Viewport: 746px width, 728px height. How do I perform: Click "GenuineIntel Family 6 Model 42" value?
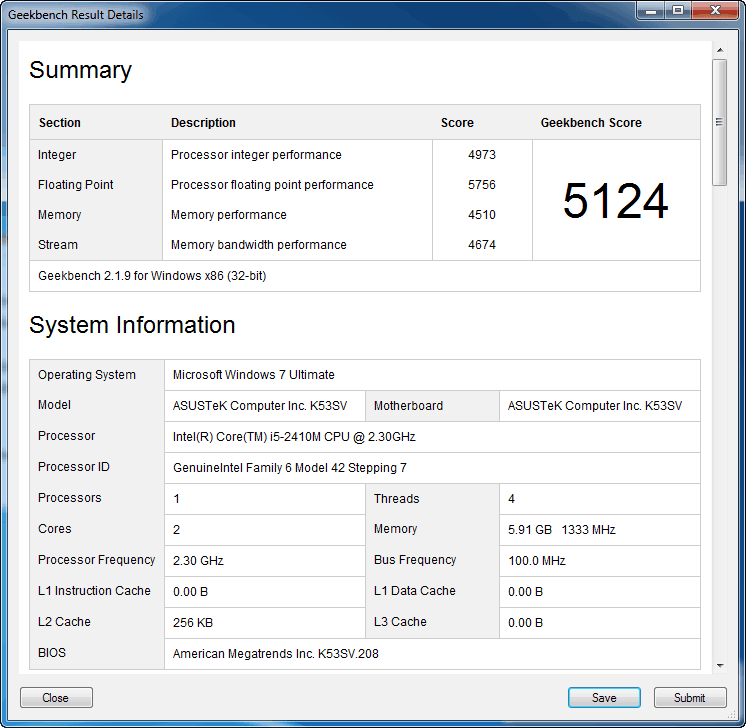[x=290, y=468]
